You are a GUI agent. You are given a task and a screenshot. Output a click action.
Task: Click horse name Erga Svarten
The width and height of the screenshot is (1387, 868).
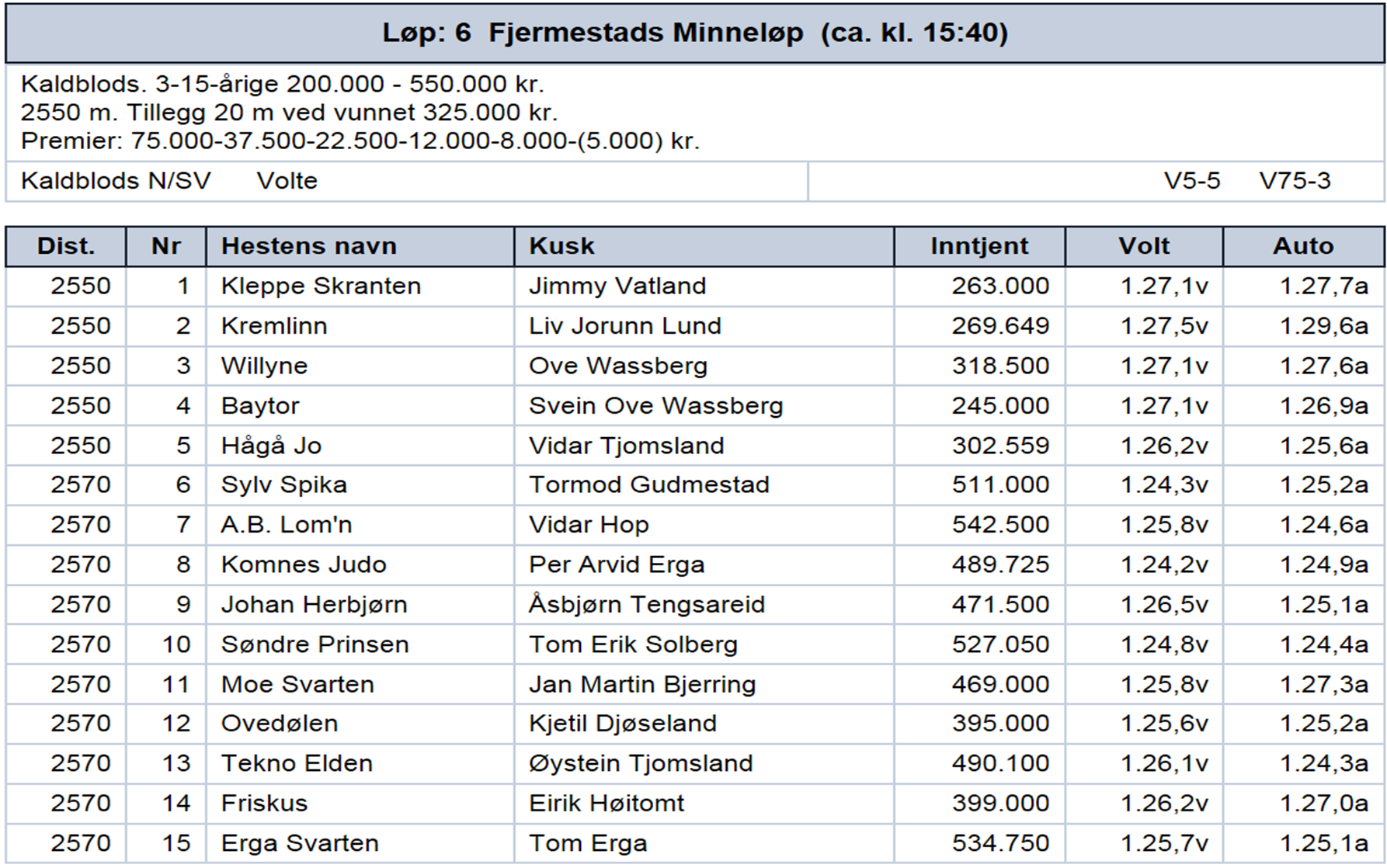tap(300, 843)
